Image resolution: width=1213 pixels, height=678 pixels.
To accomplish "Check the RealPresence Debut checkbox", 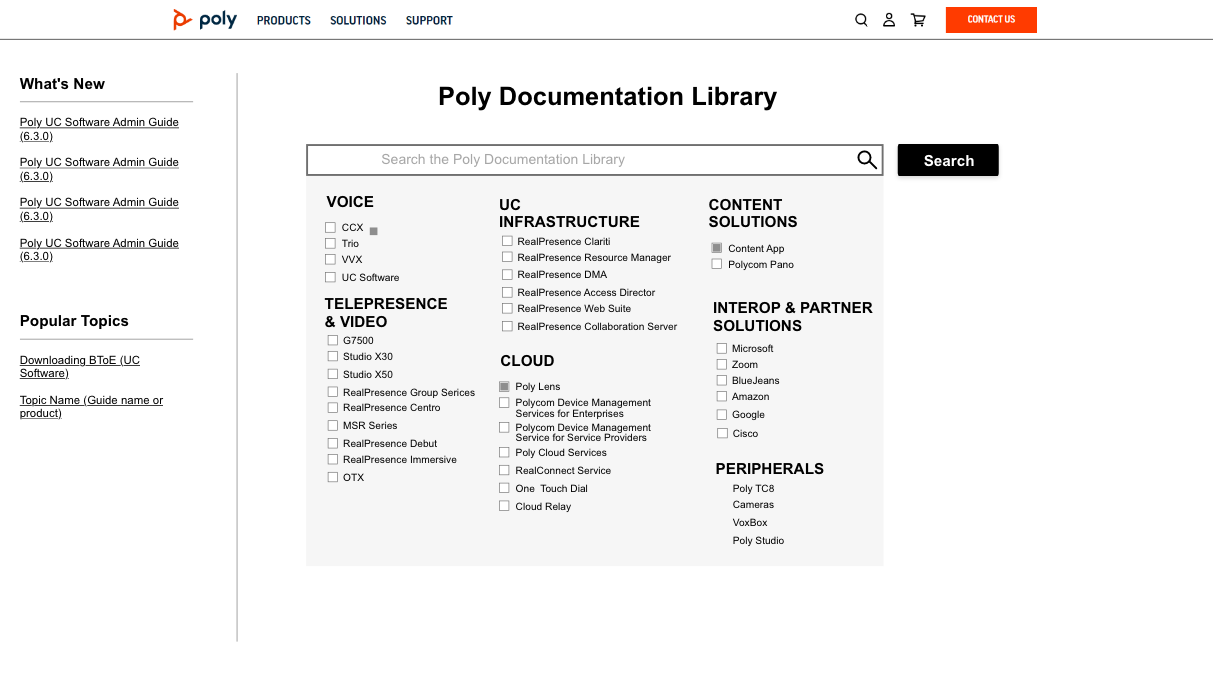I will pos(333,443).
